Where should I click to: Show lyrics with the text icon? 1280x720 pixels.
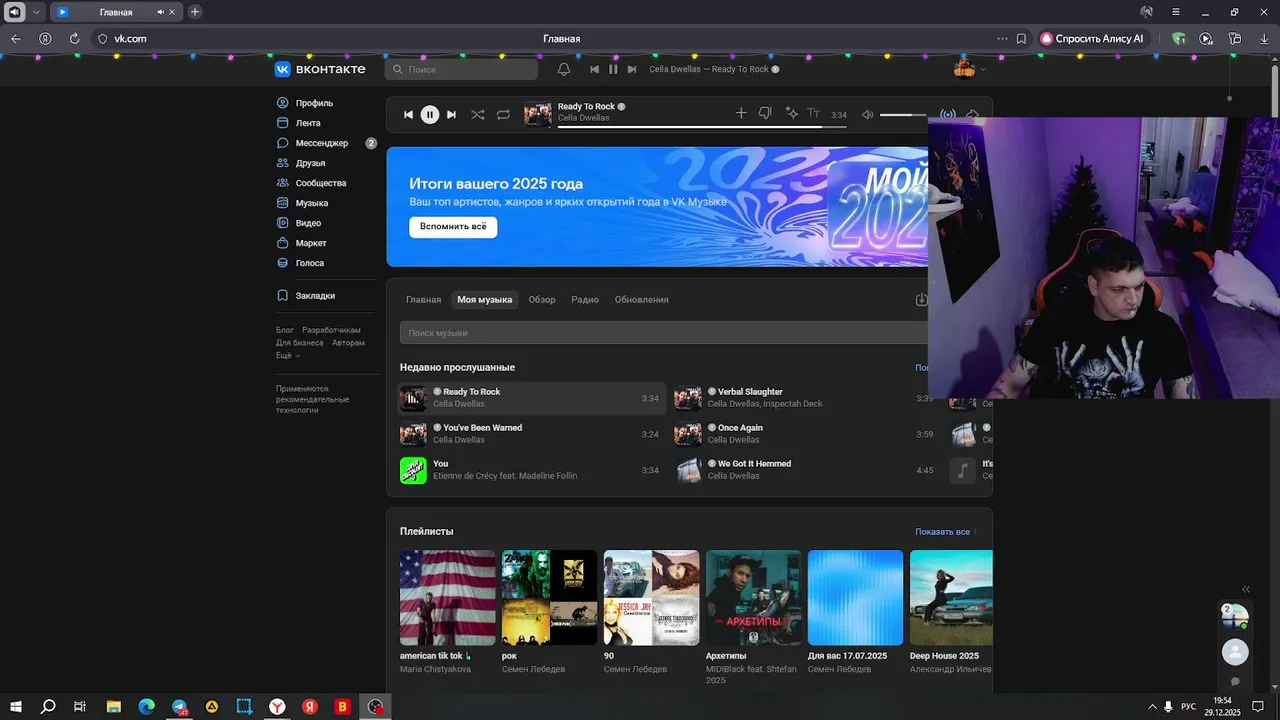click(813, 113)
